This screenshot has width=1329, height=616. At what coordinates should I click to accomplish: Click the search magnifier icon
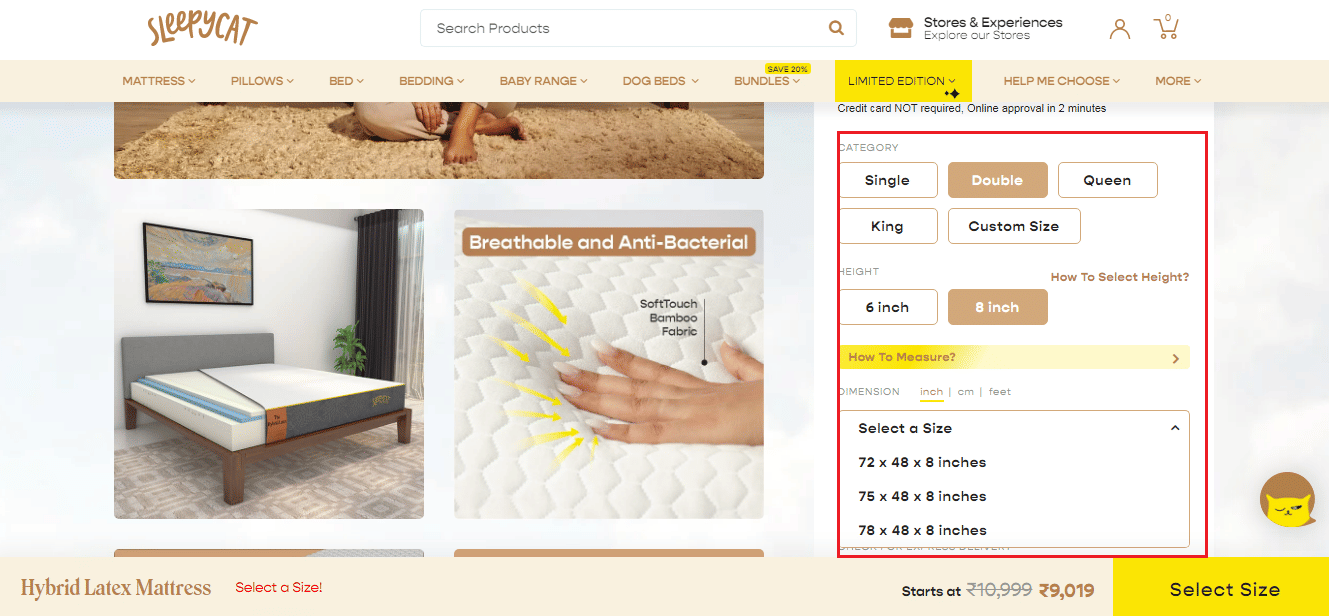(836, 28)
